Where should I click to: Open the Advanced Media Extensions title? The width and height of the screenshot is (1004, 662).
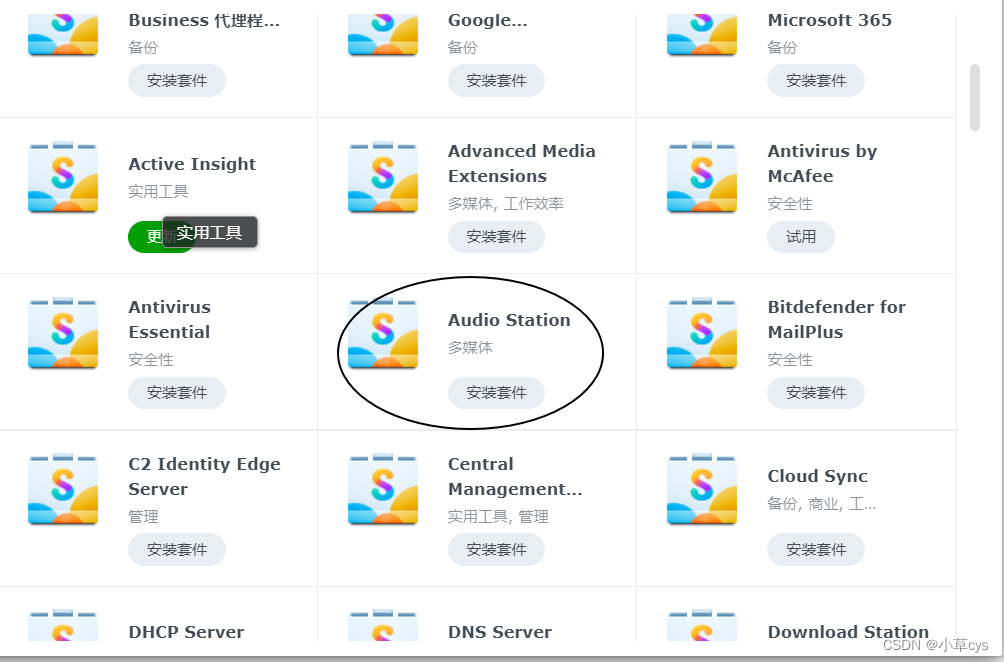522,163
